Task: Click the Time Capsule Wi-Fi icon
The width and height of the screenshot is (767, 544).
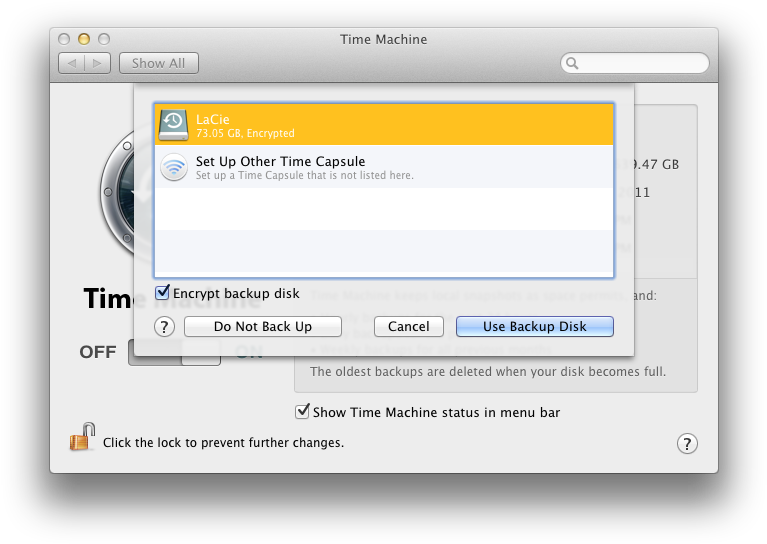Action: click(174, 167)
